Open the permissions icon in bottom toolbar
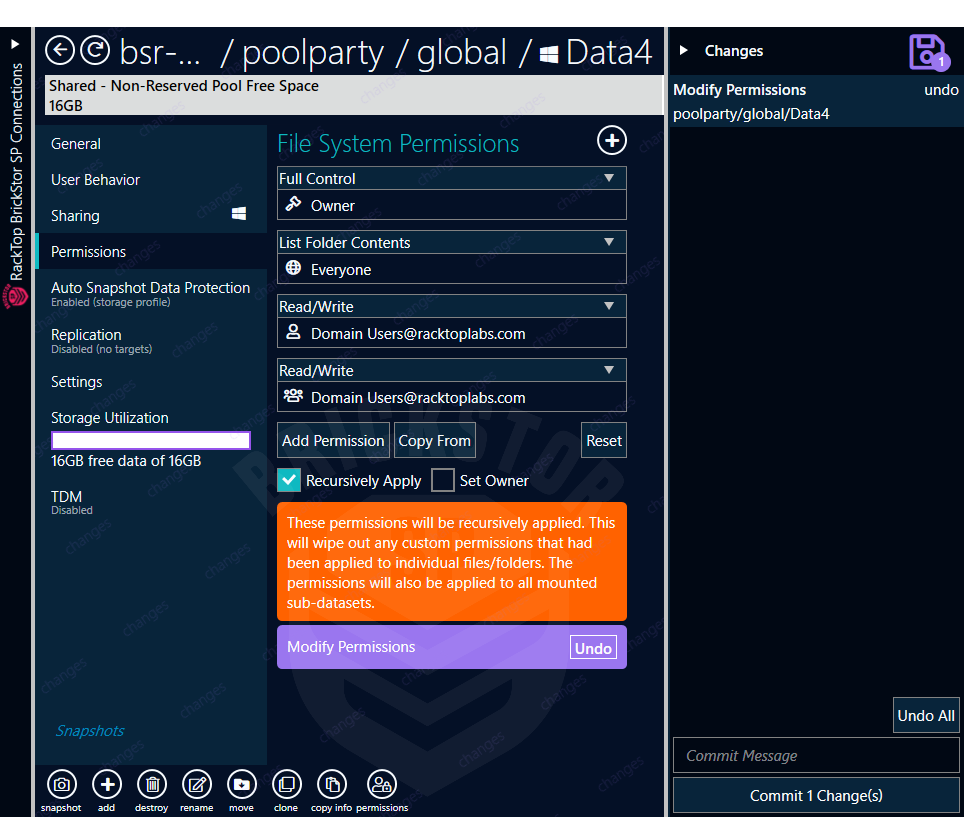The width and height of the screenshot is (964, 817). 381,786
